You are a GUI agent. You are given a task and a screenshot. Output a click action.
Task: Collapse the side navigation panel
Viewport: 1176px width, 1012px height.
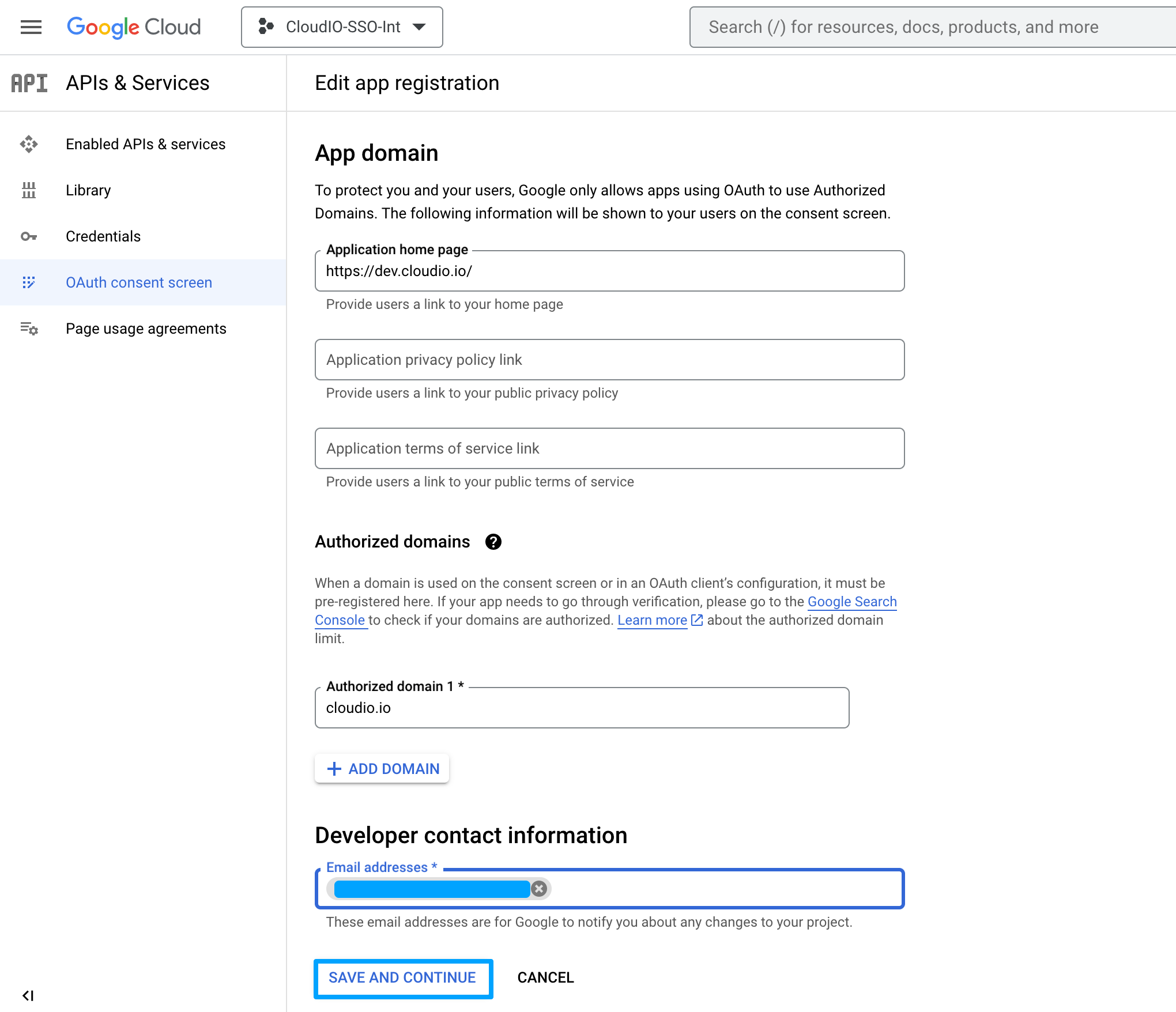(28, 995)
